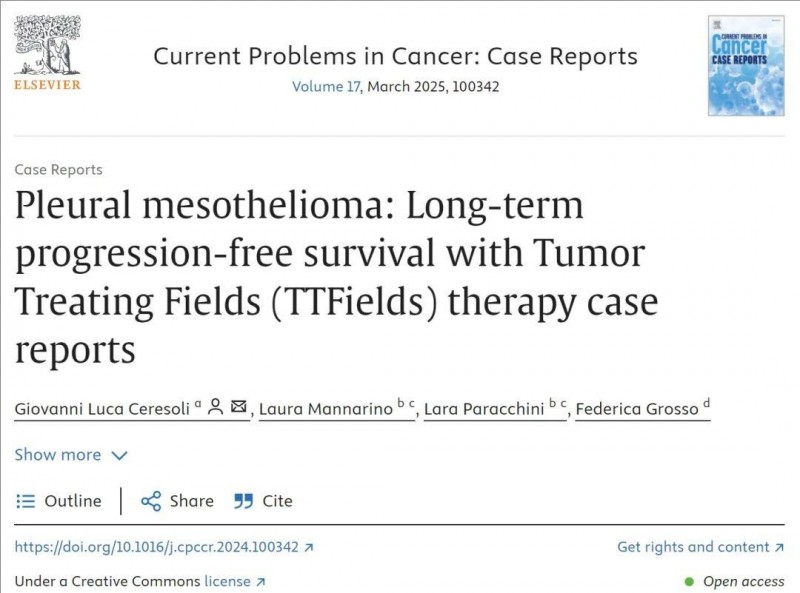Select author Lara Paracchini
Screen dimensions: 800x593
[484, 409]
